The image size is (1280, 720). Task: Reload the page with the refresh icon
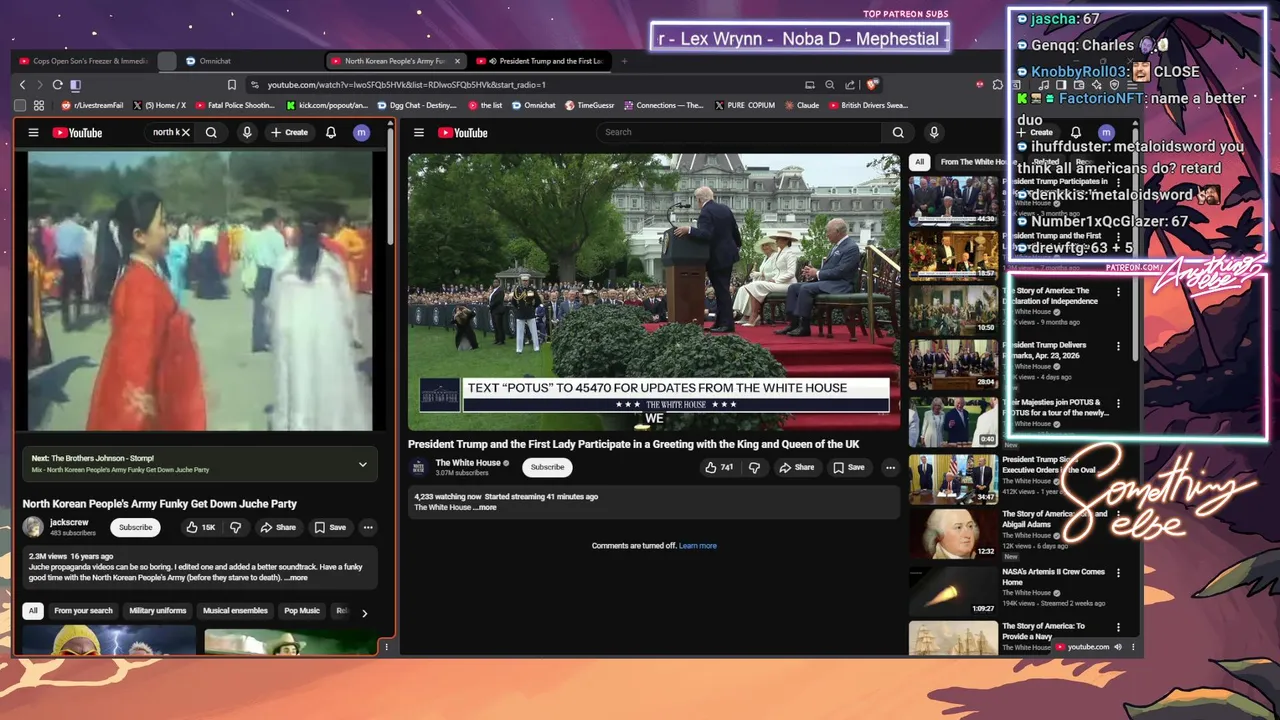click(58, 85)
